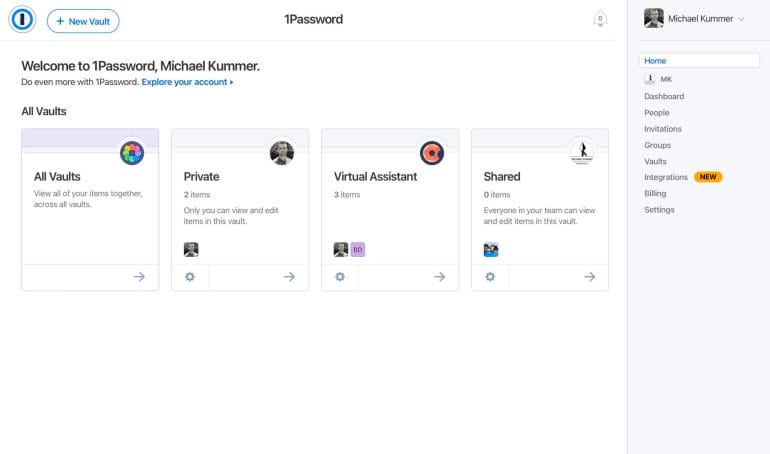This screenshot has height=454, width=770.
Task: Create a new vault with New Vault button
Action: click(83, 21)
